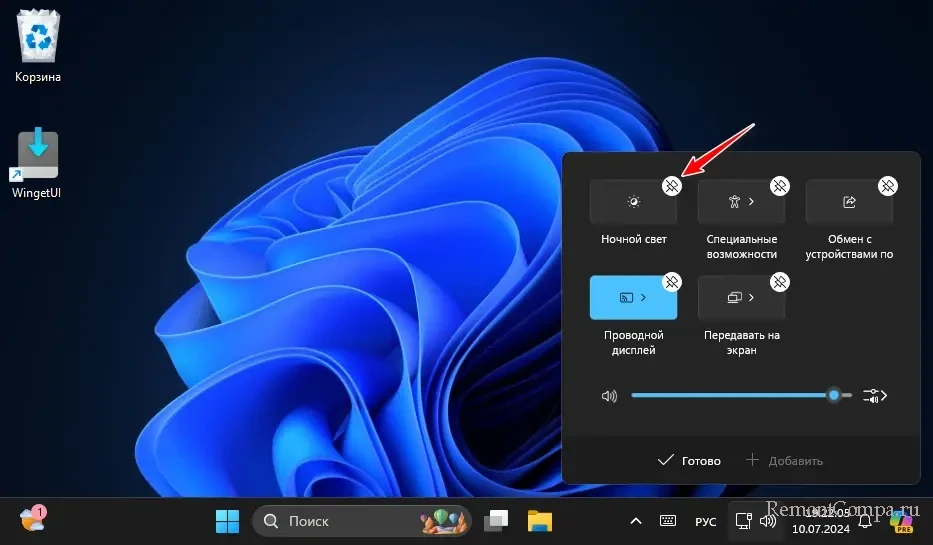This screenshot has height=545, width=933.
Task: Unpin the Передавать на экран tile
Action: [780, 282]
